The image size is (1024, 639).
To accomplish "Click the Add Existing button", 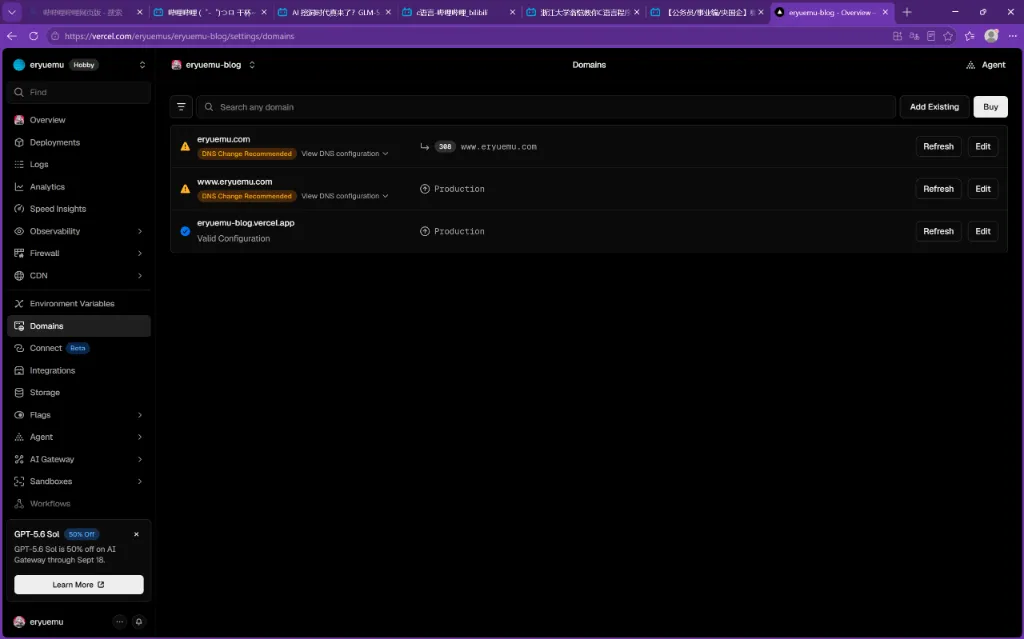I will [x=935, y=107].
